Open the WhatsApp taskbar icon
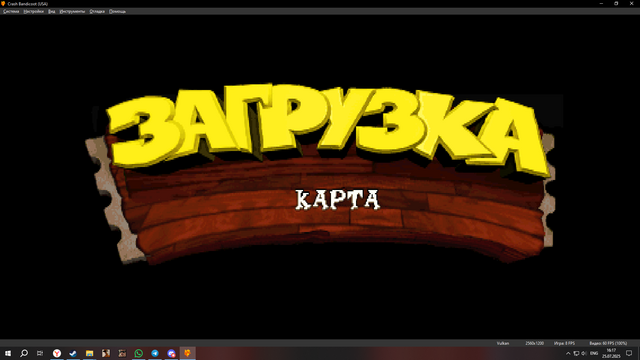640x360 pixels. click(x=138, y=353)
